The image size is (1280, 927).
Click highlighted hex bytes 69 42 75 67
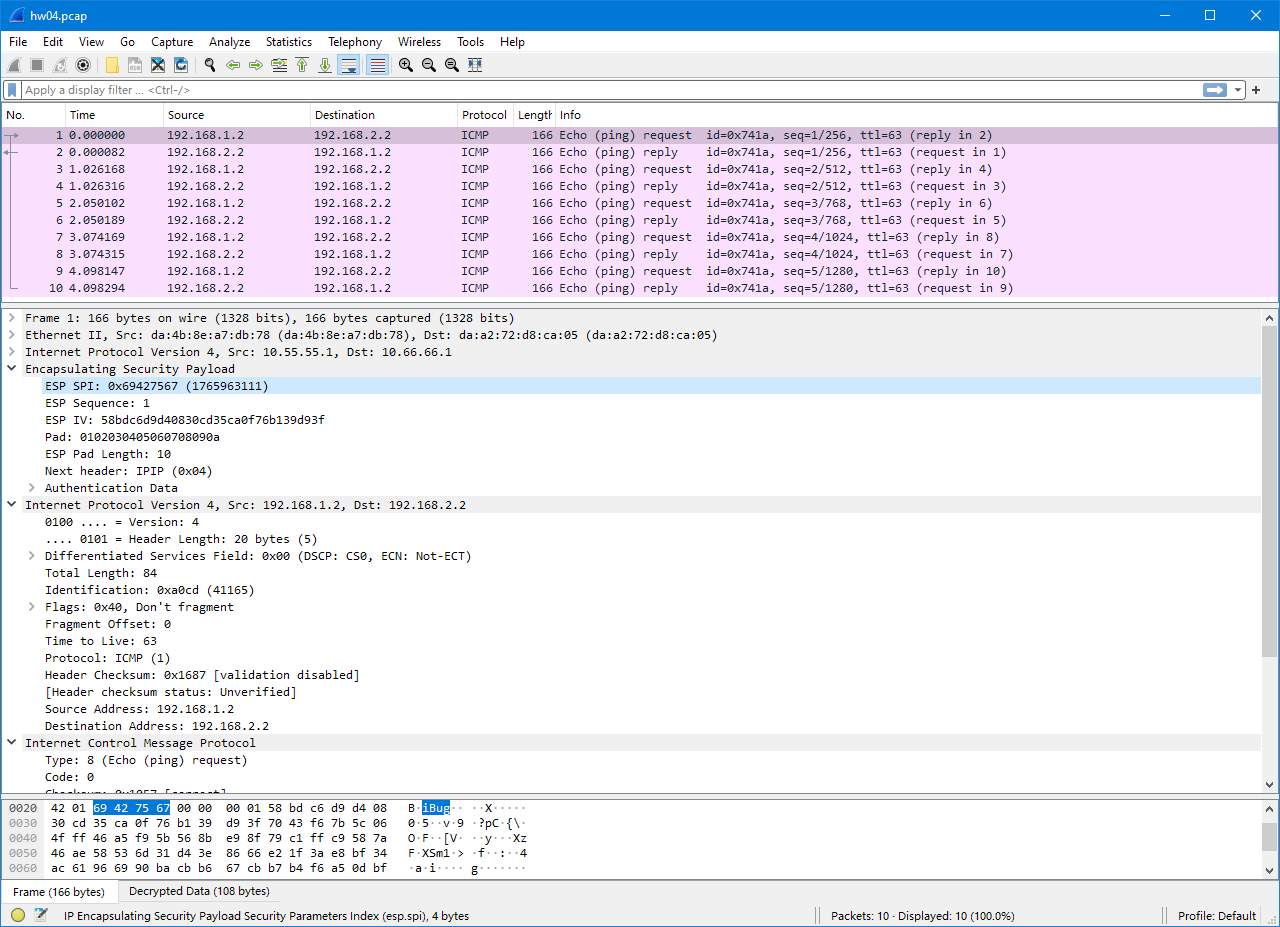(132, 807)
